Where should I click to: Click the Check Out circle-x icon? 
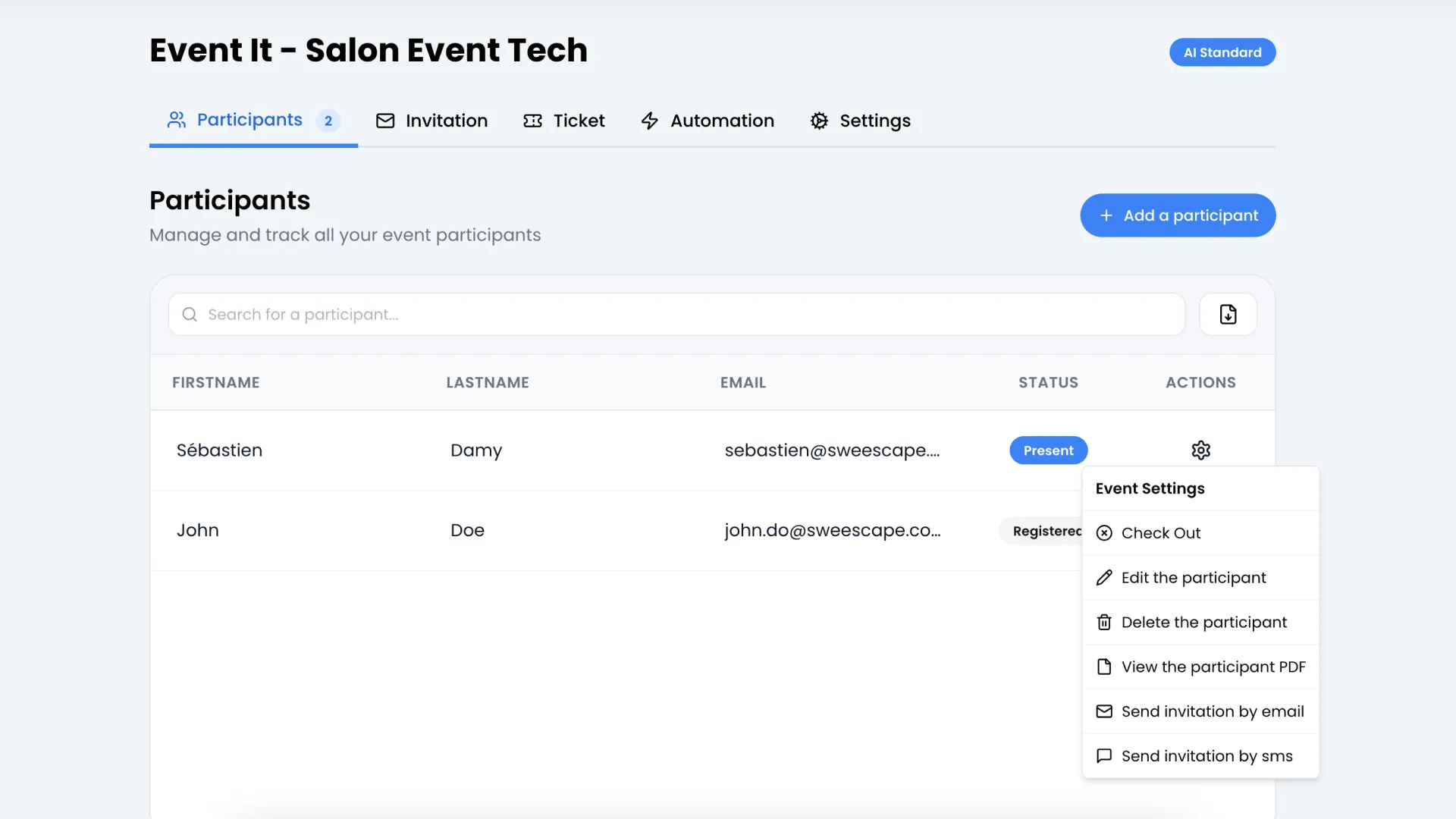[1104, 533]
